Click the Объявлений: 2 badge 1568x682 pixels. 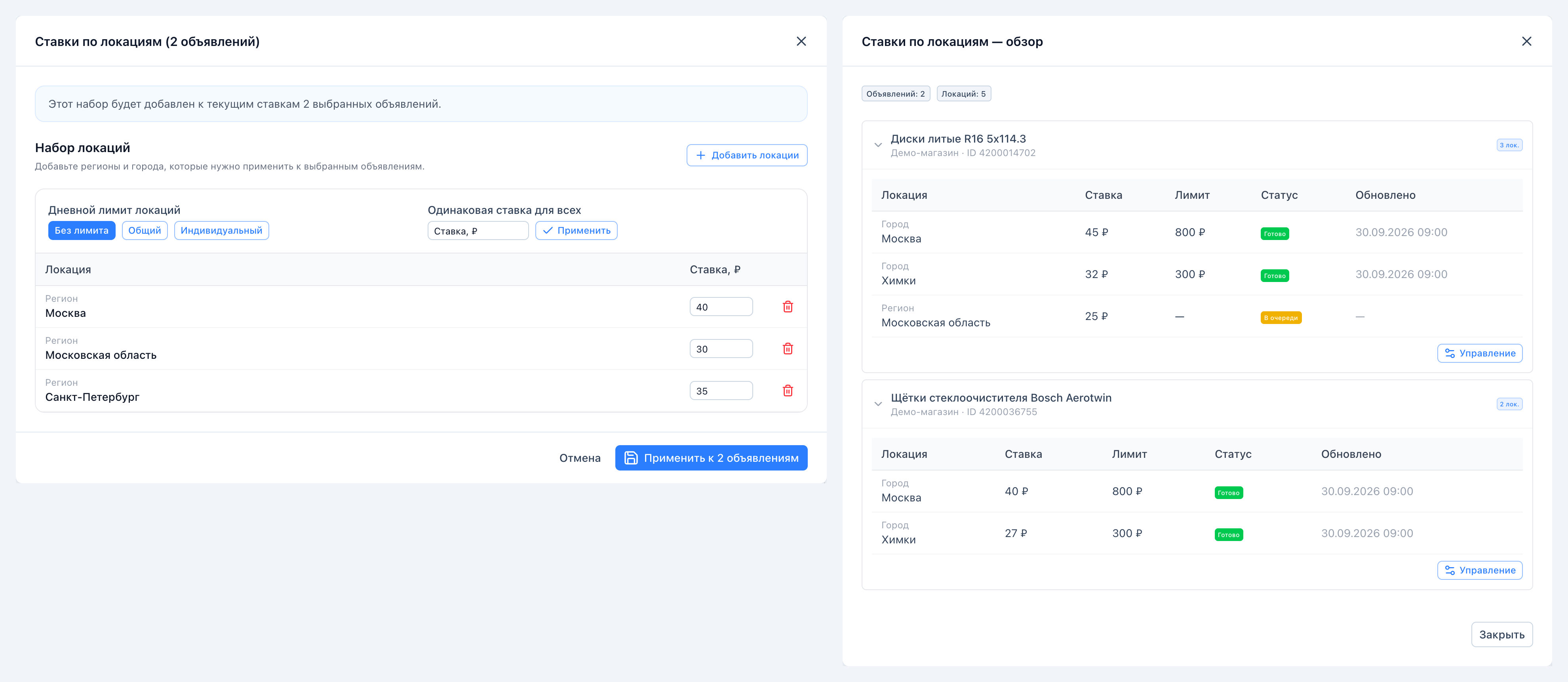point(895,94)
